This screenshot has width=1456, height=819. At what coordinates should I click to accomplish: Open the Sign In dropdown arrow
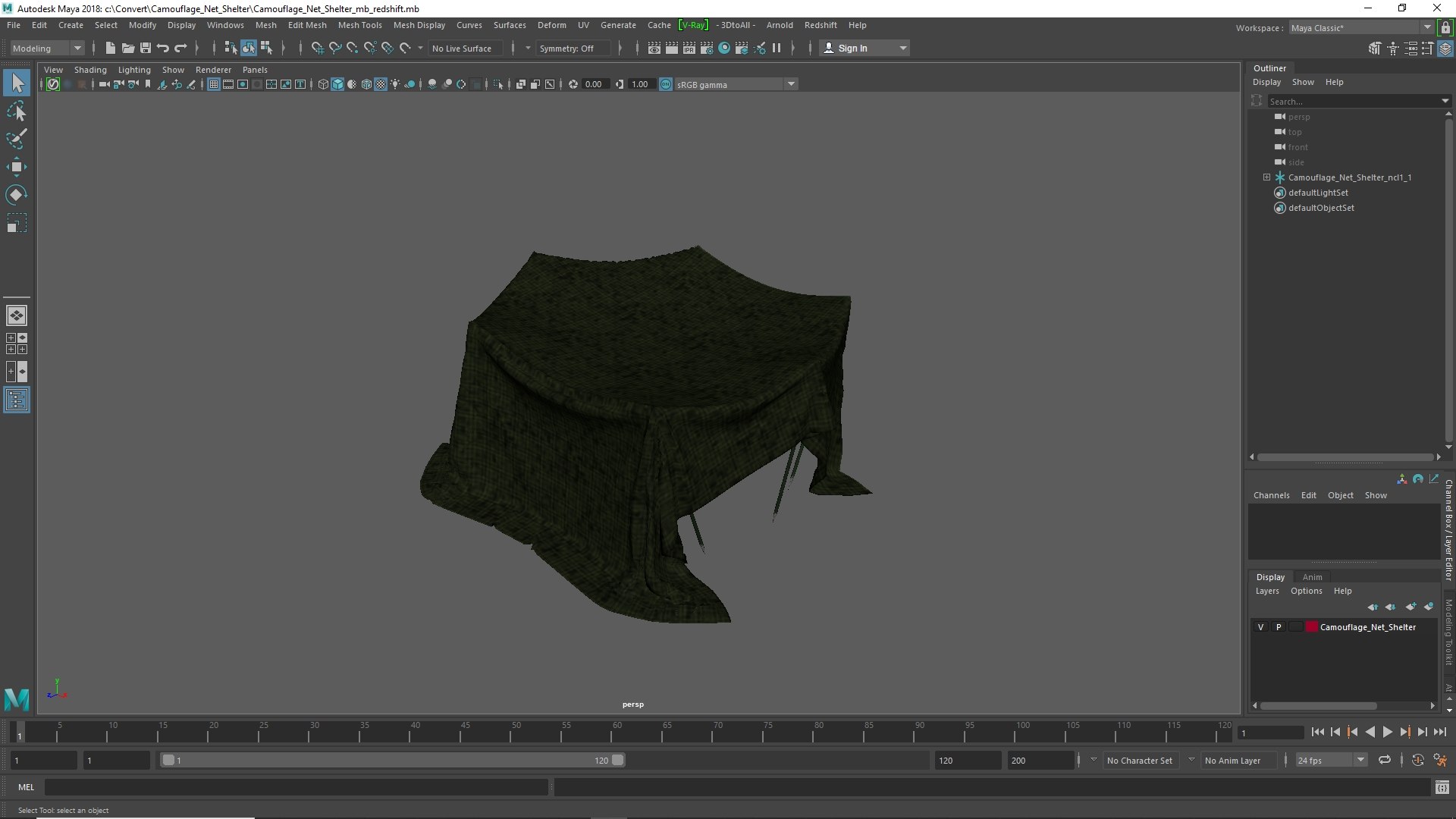pyautogui.click(x=902, y=48)
